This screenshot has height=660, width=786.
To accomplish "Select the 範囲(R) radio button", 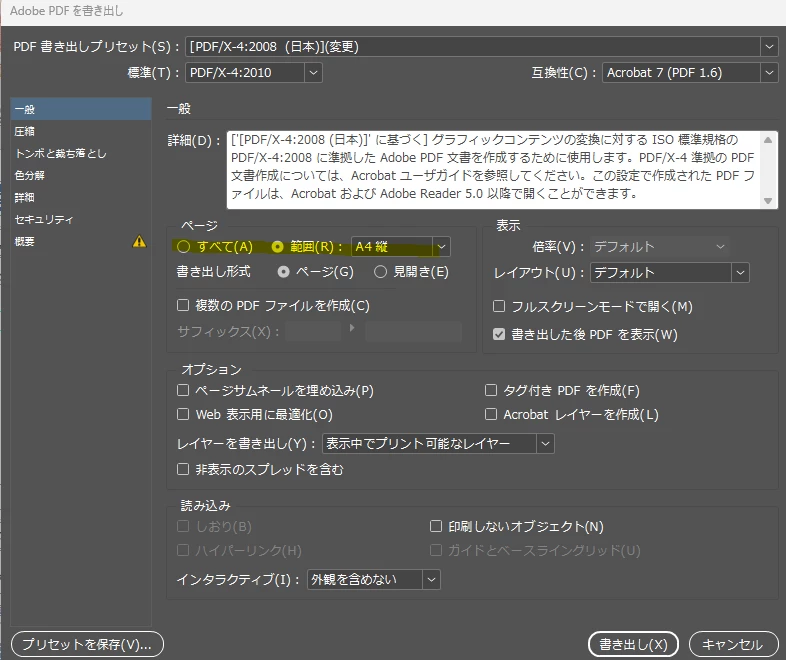I will coord(277,247).
